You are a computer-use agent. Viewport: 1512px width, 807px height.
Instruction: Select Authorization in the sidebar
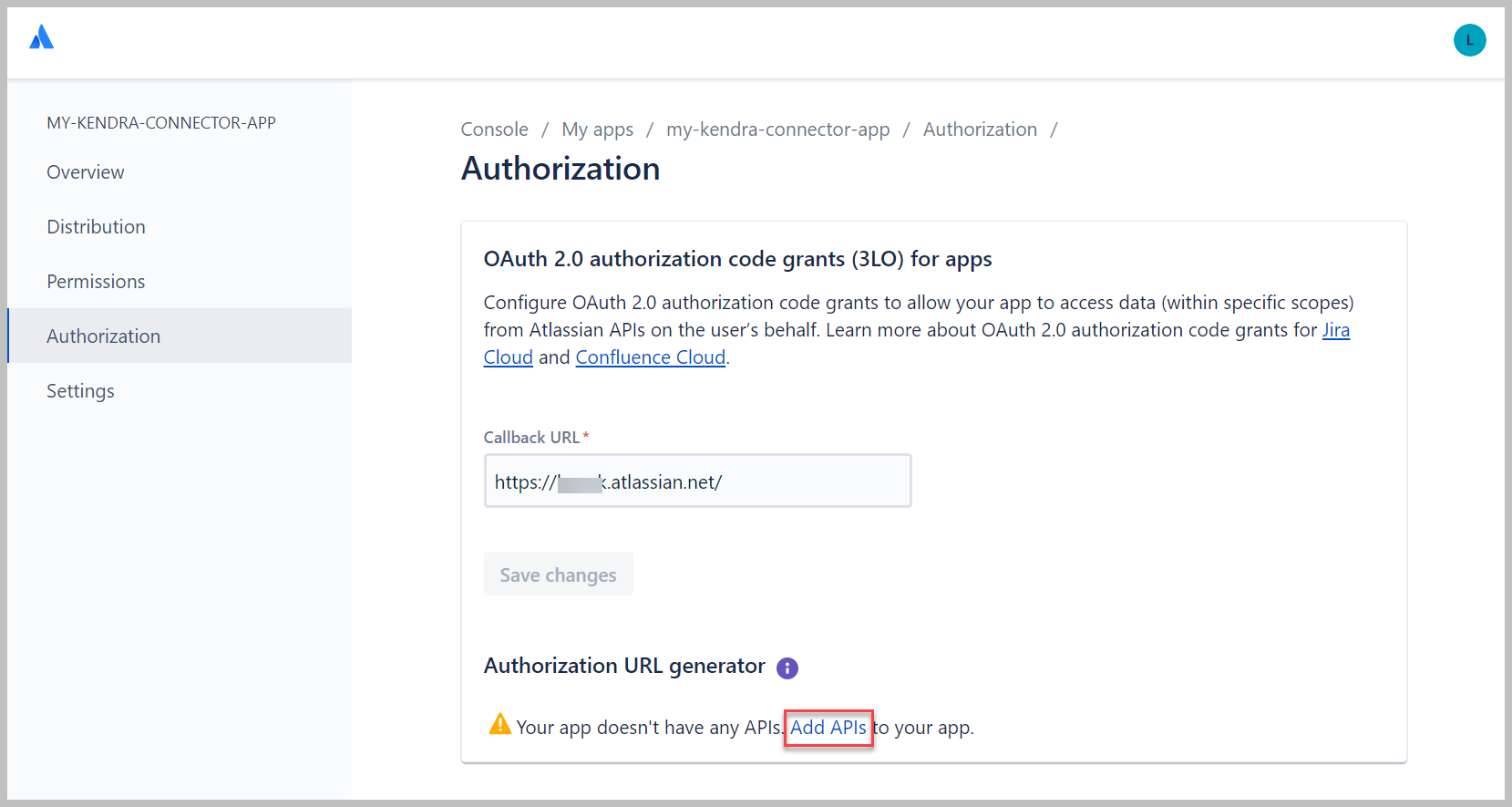[180, 336]
